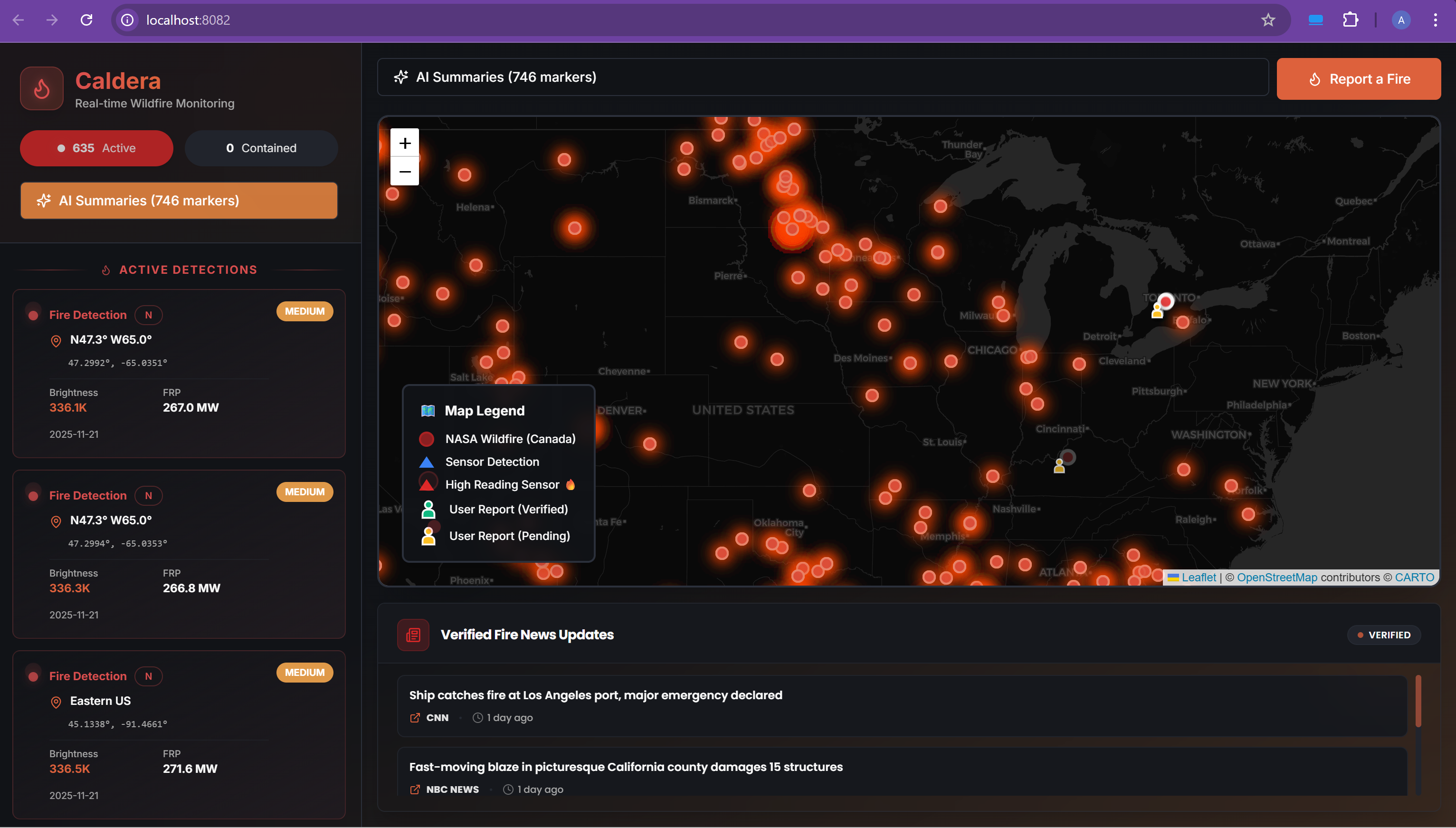Toggle the 635 Active filter pill
Image resolution: width=1456 pixels, height=828 pixels.
pos(96,148)
